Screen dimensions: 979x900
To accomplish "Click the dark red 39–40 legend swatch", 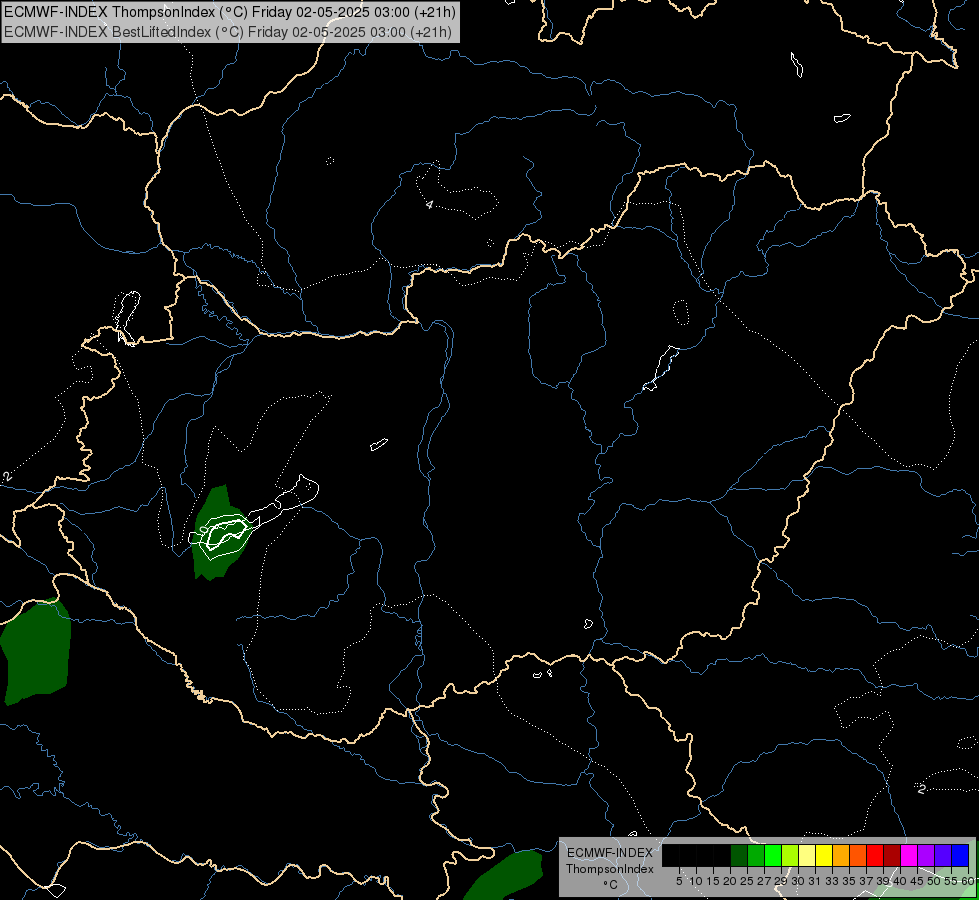I will [x=892, y=856].
